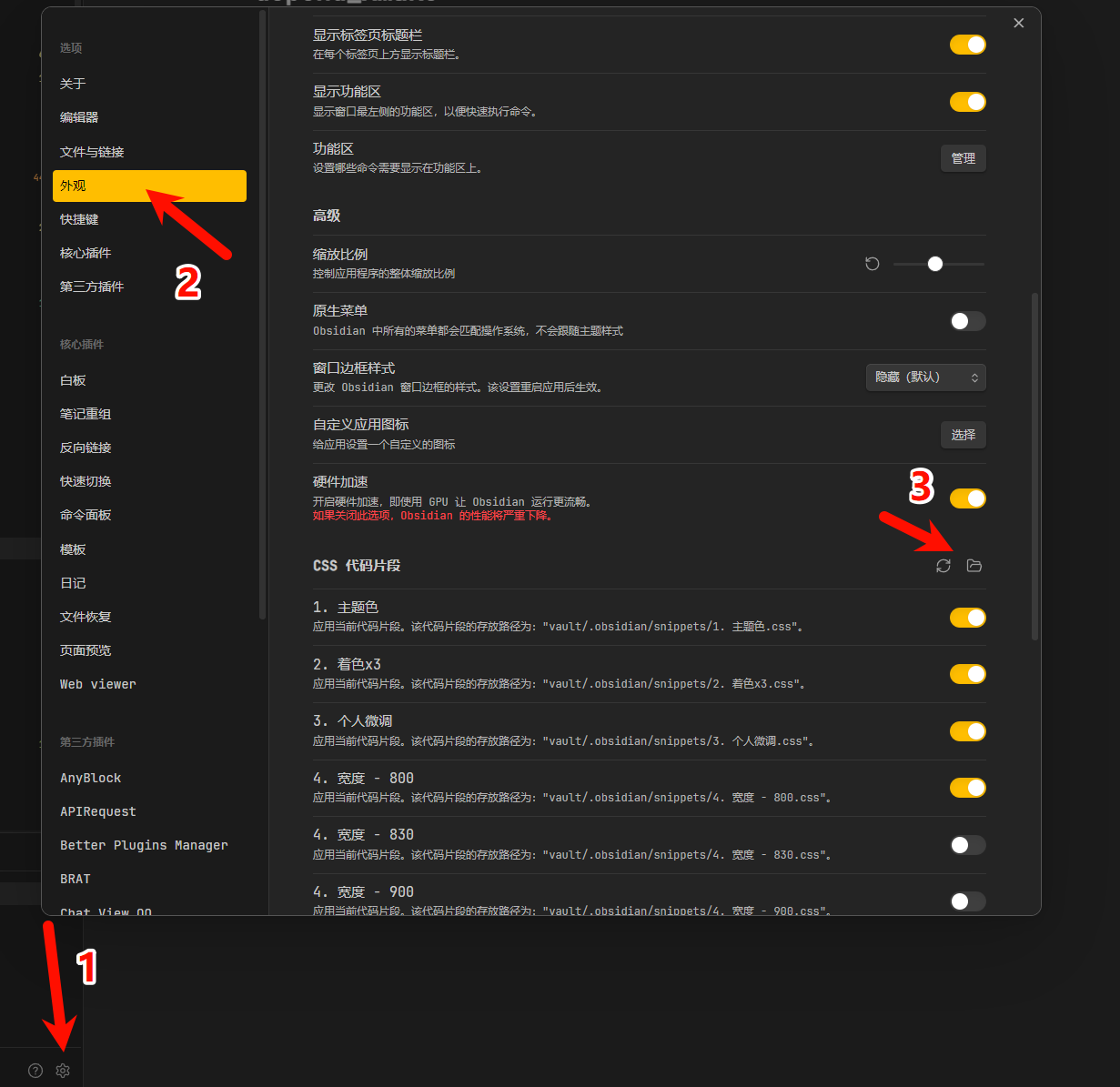Image resolution: width=1120 pixels, height=1087 pixels.
Task: Open settings via gear icon
Action: (x=63, y=1071)
